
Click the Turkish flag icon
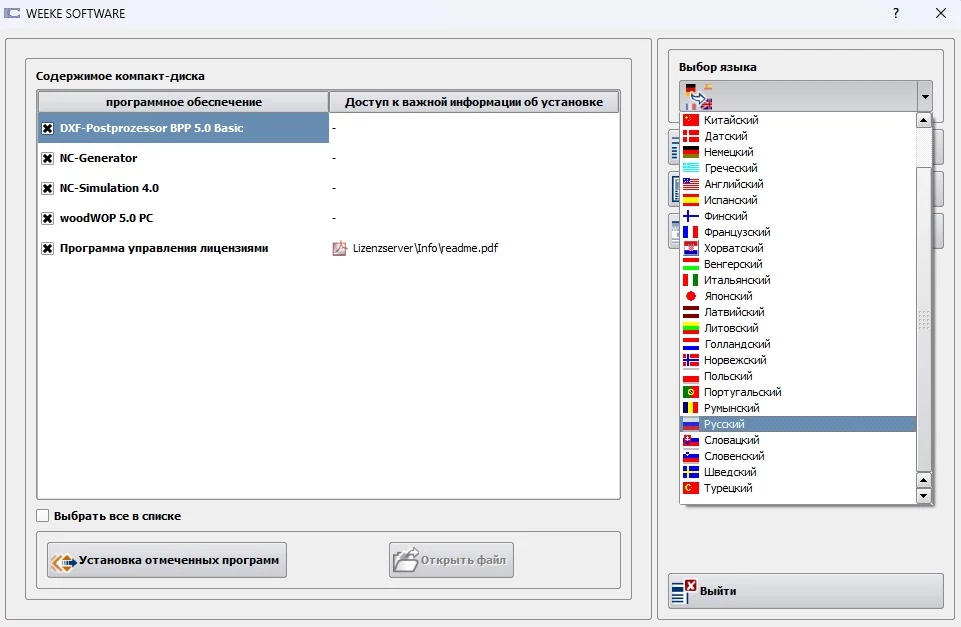691,488
